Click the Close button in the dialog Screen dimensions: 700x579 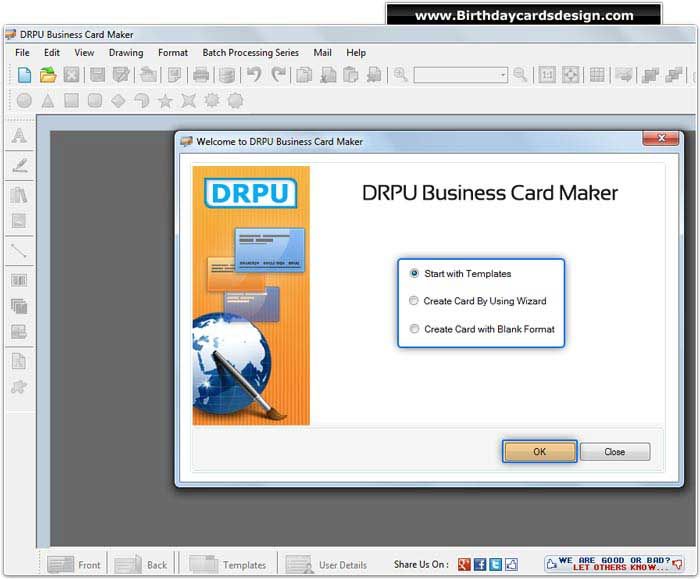[x=615, y=452]
